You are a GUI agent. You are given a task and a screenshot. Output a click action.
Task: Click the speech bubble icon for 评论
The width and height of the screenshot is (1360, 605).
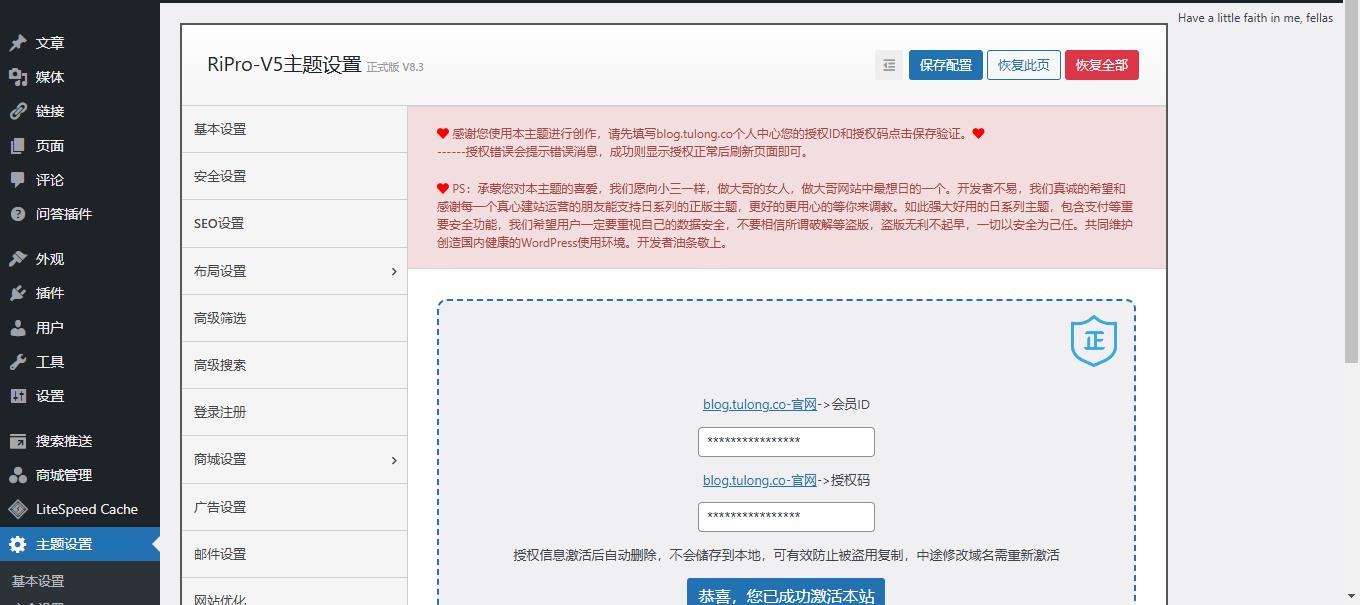click(x=18, y=180)
